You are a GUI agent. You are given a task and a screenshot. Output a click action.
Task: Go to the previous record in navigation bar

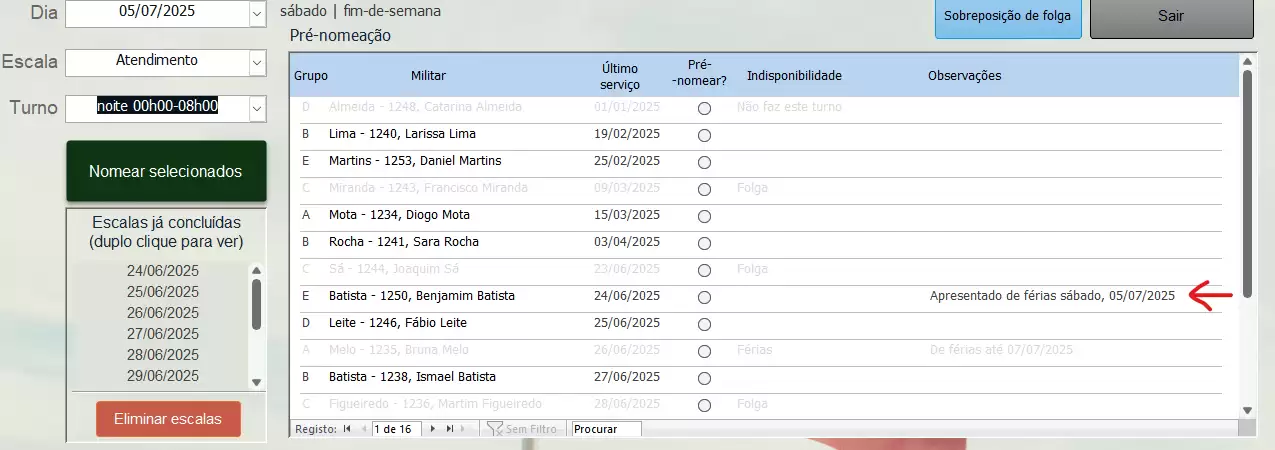point(362,429)
